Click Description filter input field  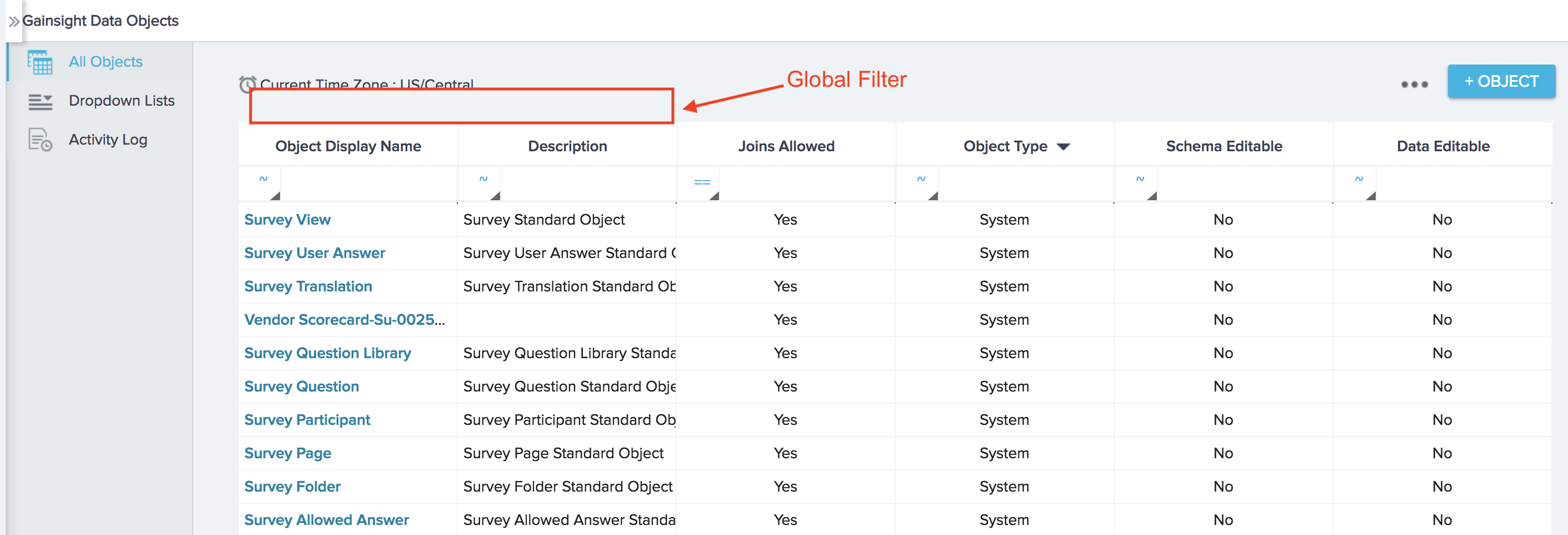(x=588, y=184)
